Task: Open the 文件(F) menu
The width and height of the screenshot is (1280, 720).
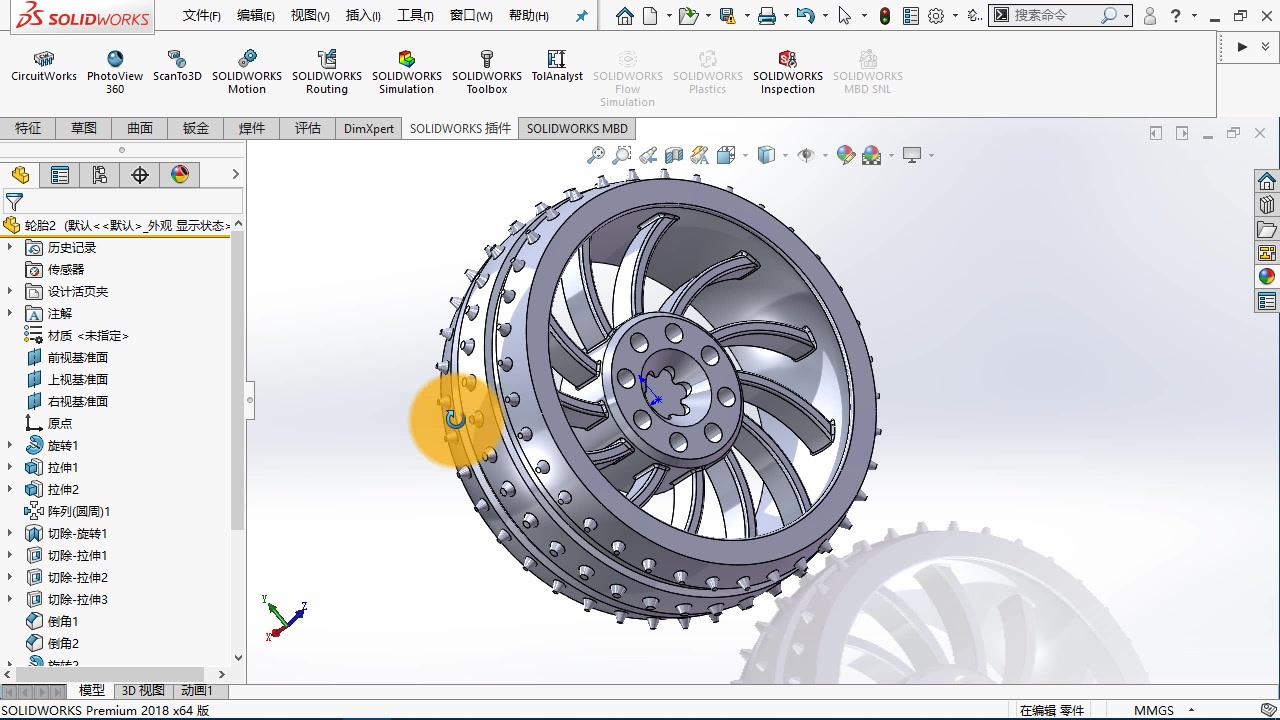Action: (x=202, y=15)
